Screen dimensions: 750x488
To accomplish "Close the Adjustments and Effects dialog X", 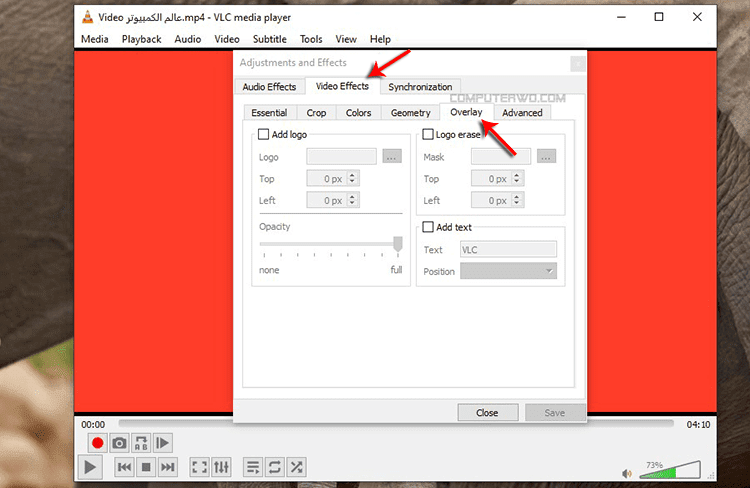I will tap(578, 63).
